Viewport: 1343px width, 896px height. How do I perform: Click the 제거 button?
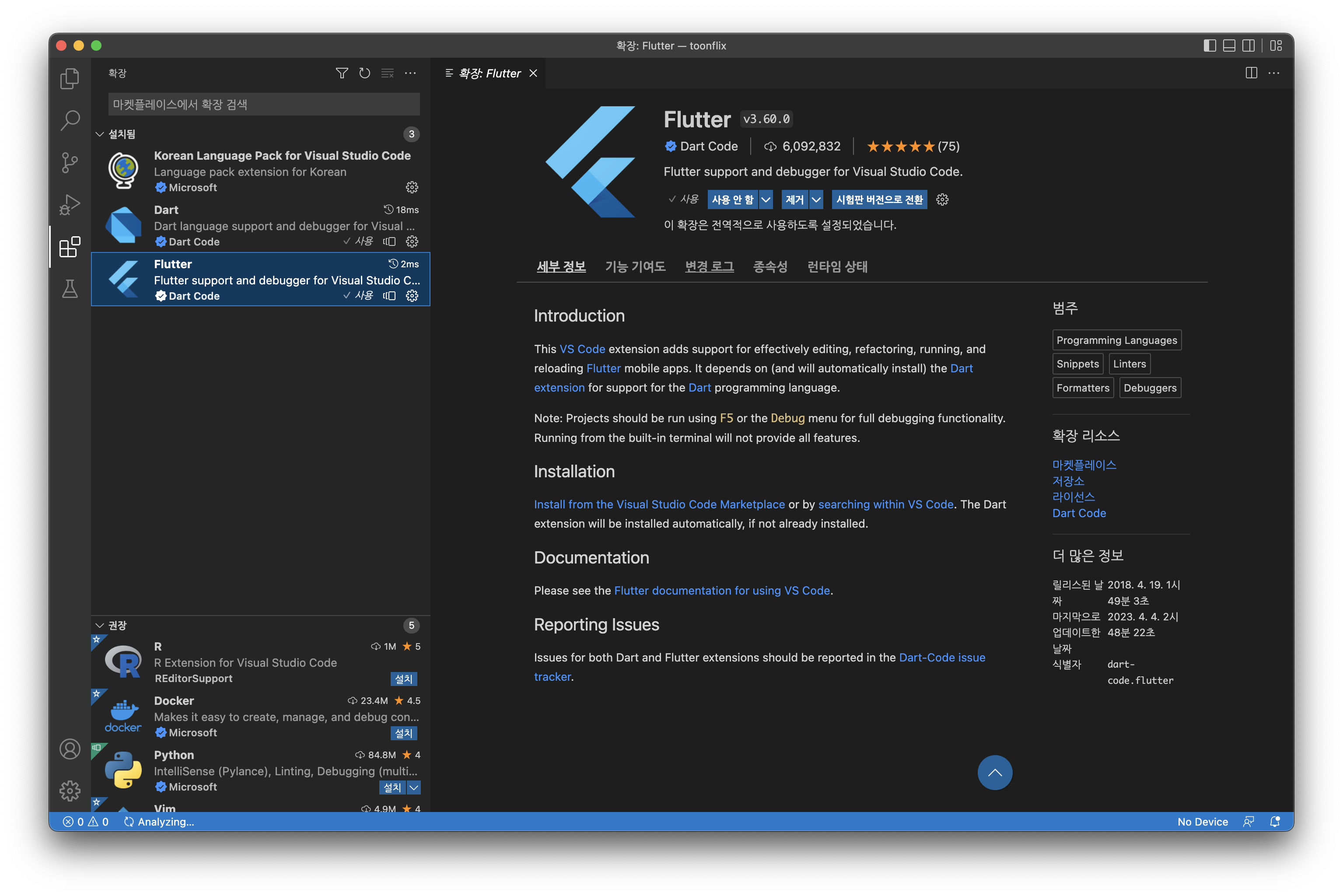[794, 199]
